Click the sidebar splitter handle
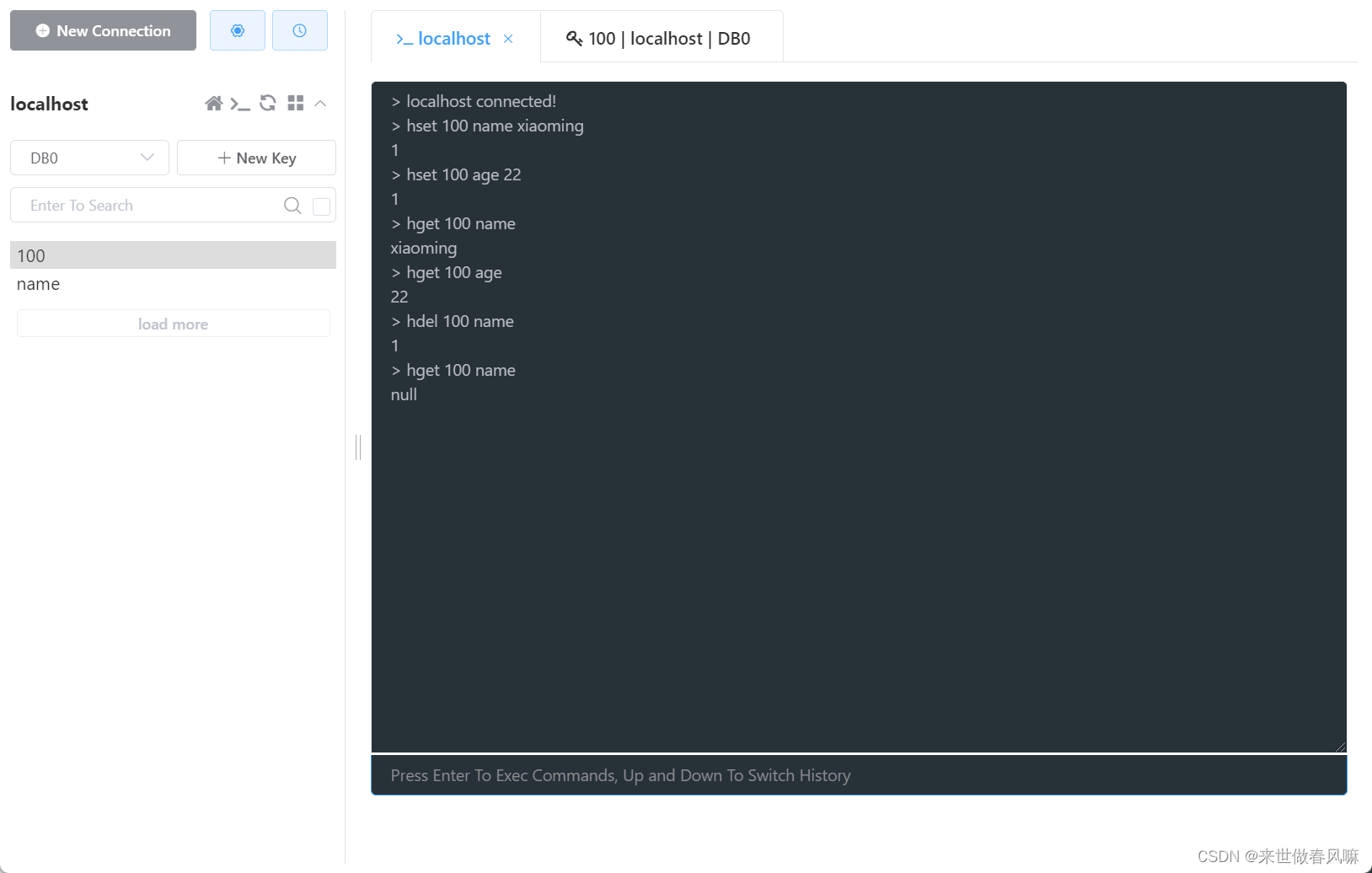 [x=358, y=447]
